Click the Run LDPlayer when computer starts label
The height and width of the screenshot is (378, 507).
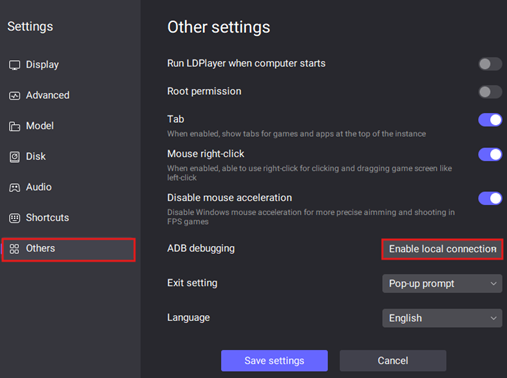[246, 63]
